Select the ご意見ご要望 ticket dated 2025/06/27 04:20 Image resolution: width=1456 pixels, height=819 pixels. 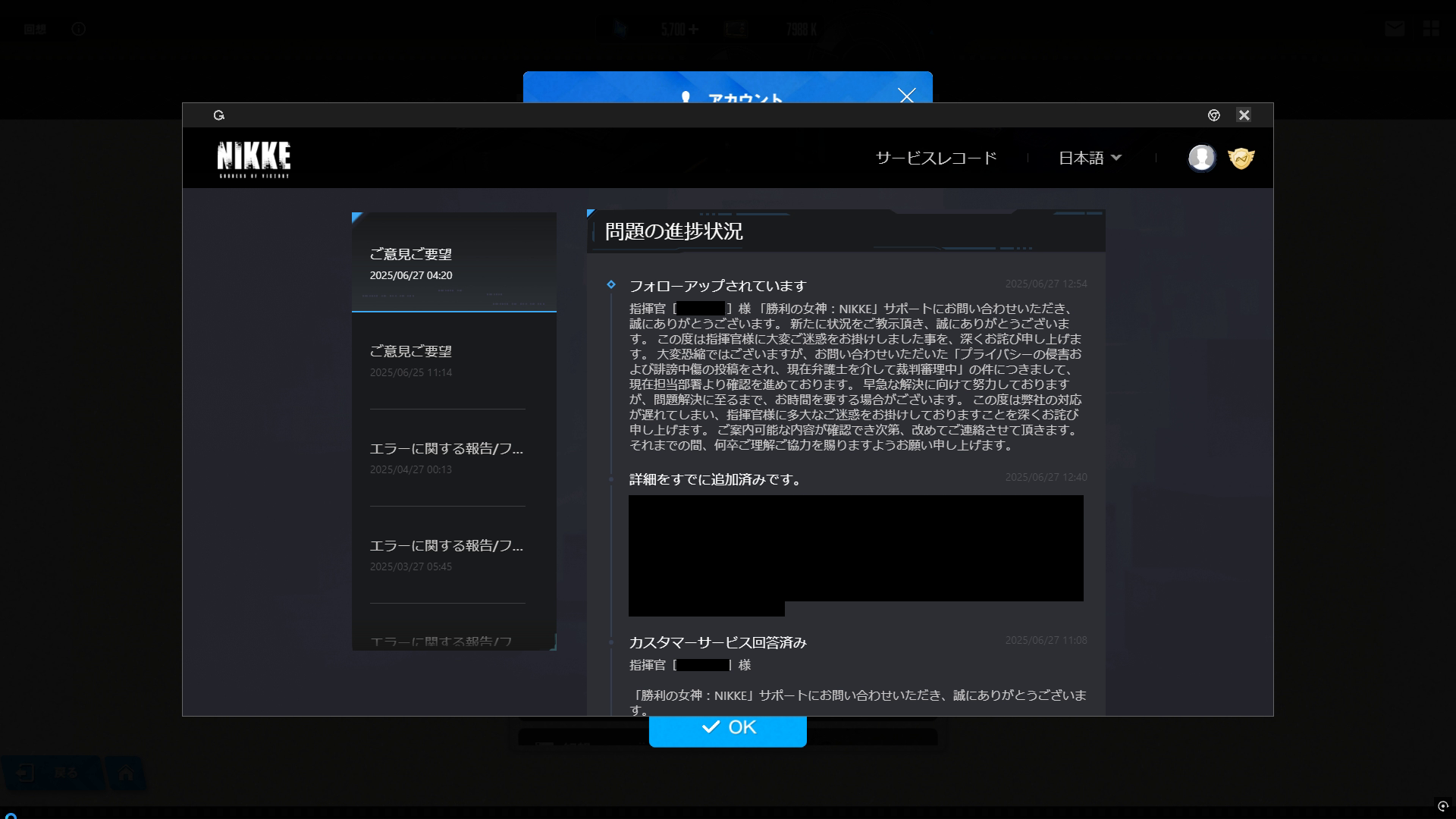453,262
